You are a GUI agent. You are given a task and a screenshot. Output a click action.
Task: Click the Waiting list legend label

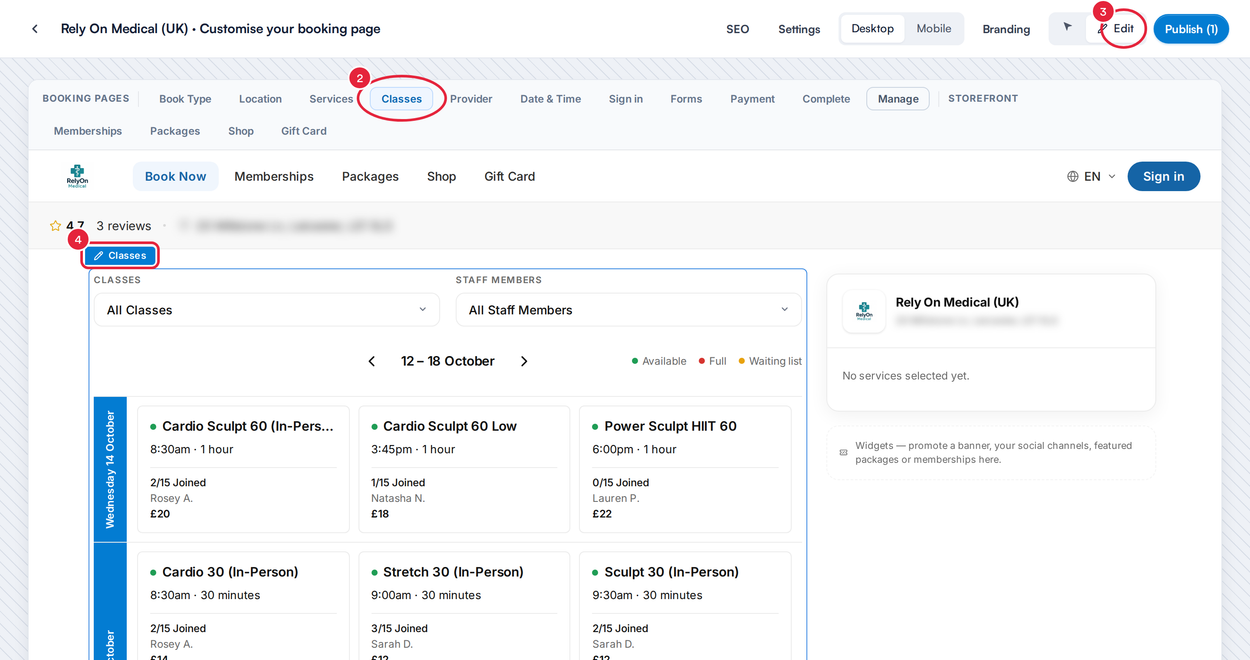775,361
